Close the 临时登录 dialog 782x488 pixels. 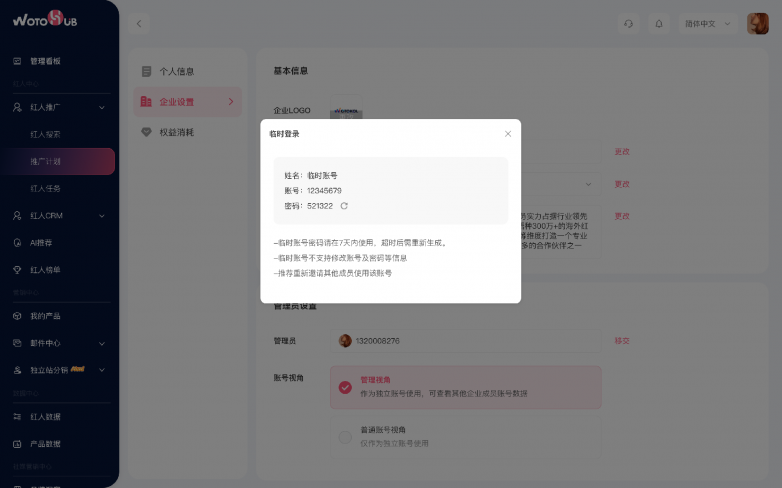(507, 134)
